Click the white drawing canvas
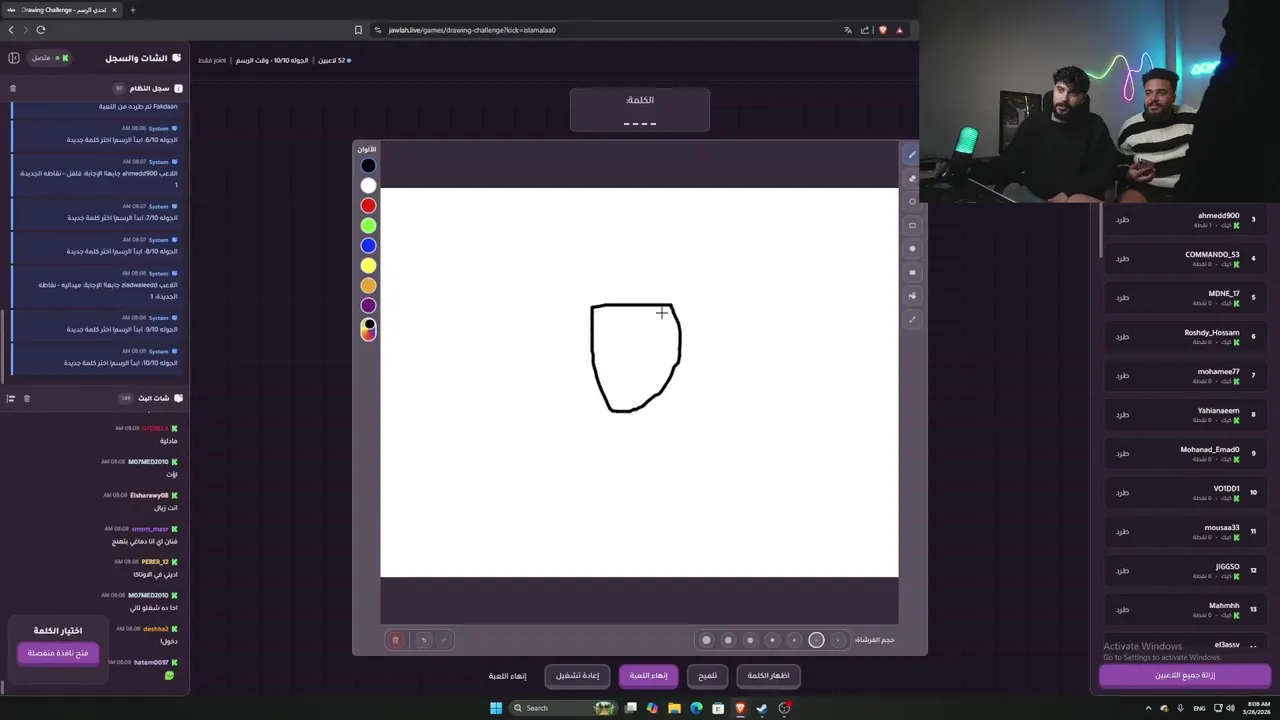The width and height of the screenshot is (1280, 720). (x=639, y=382)
